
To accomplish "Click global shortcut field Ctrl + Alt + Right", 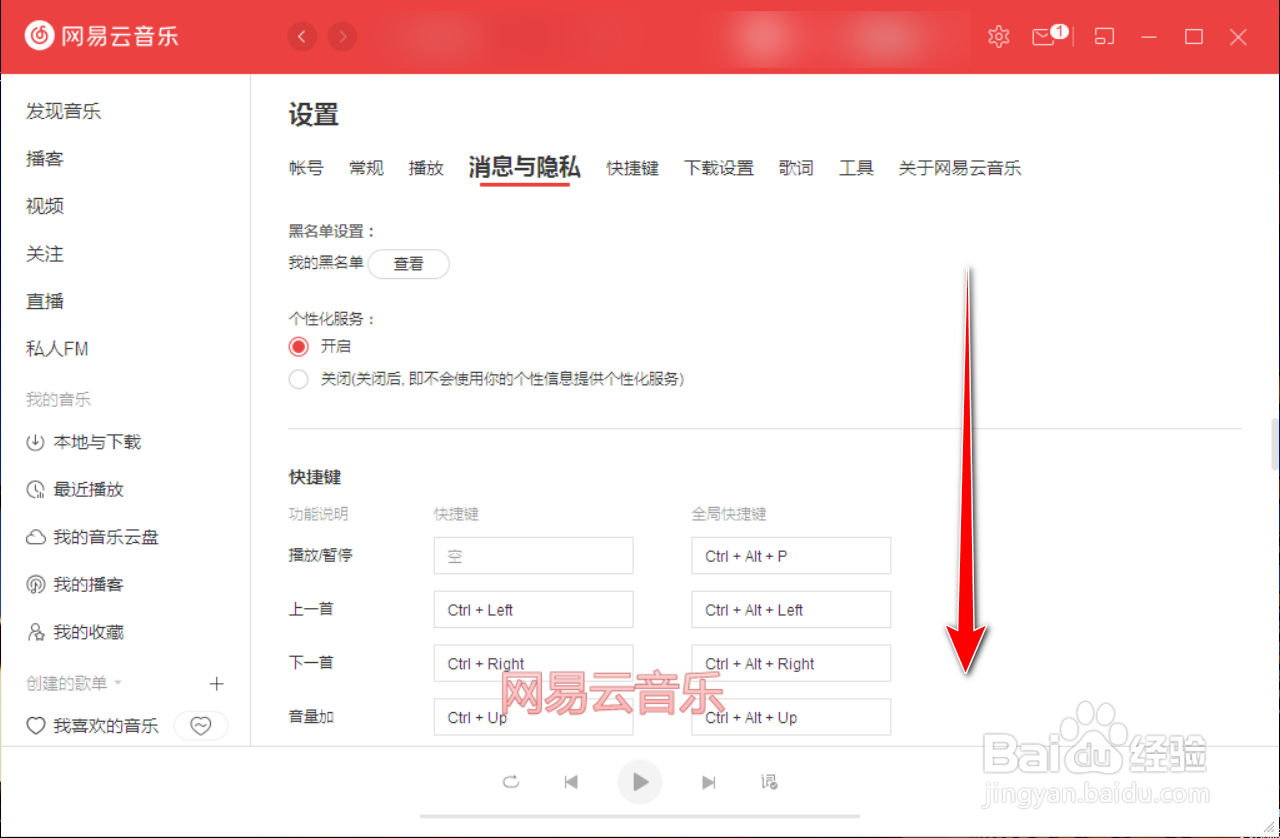I will coord(791,664).
